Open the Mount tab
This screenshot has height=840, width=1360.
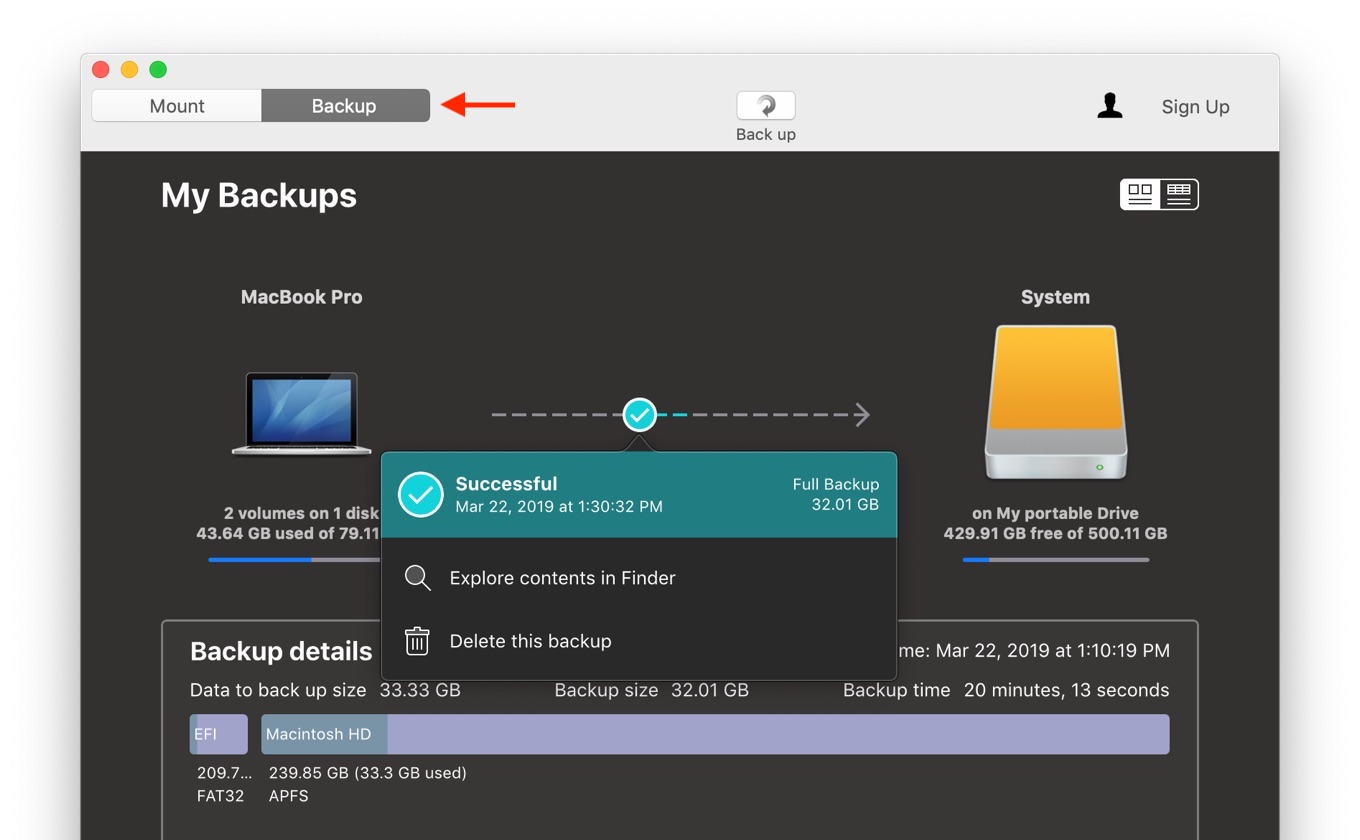pyautogui.click(x=177, y=106)
